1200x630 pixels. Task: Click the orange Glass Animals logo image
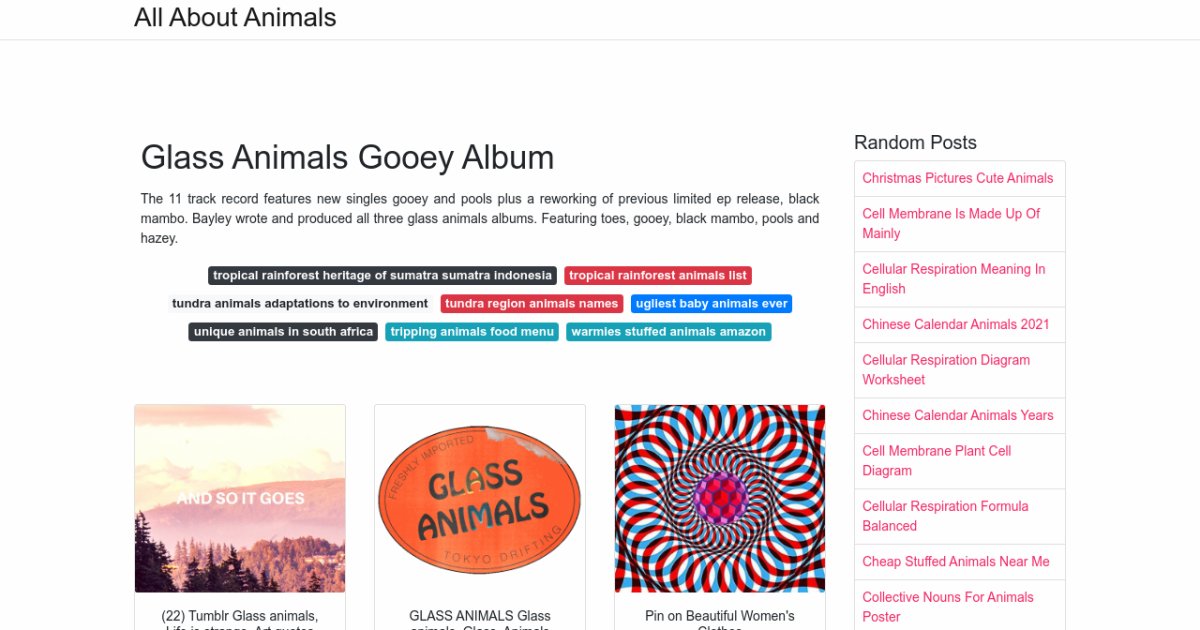[x=480, y=498]
